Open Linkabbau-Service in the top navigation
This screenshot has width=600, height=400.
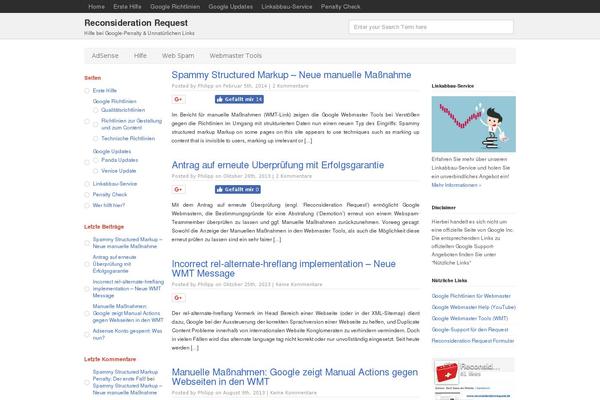coord(287,7)
